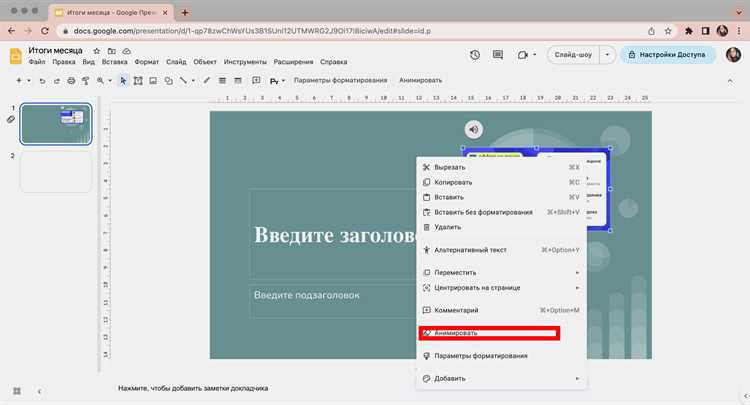
Task: Select the Text box tool
Action: click(138, 81)
